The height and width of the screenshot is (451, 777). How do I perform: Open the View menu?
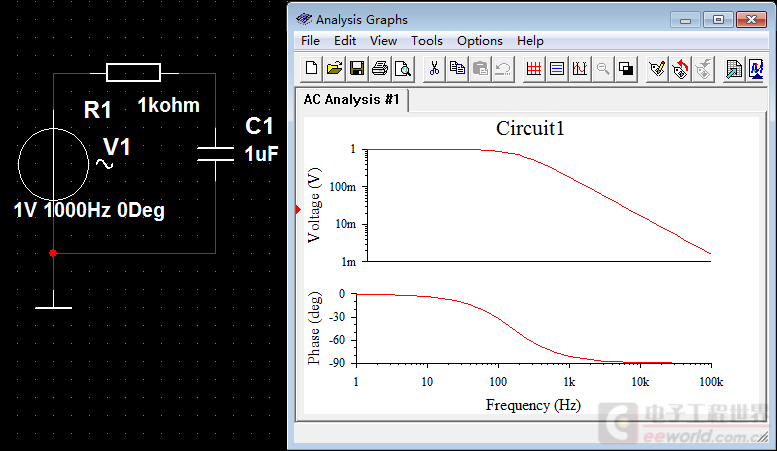[383, 41]
